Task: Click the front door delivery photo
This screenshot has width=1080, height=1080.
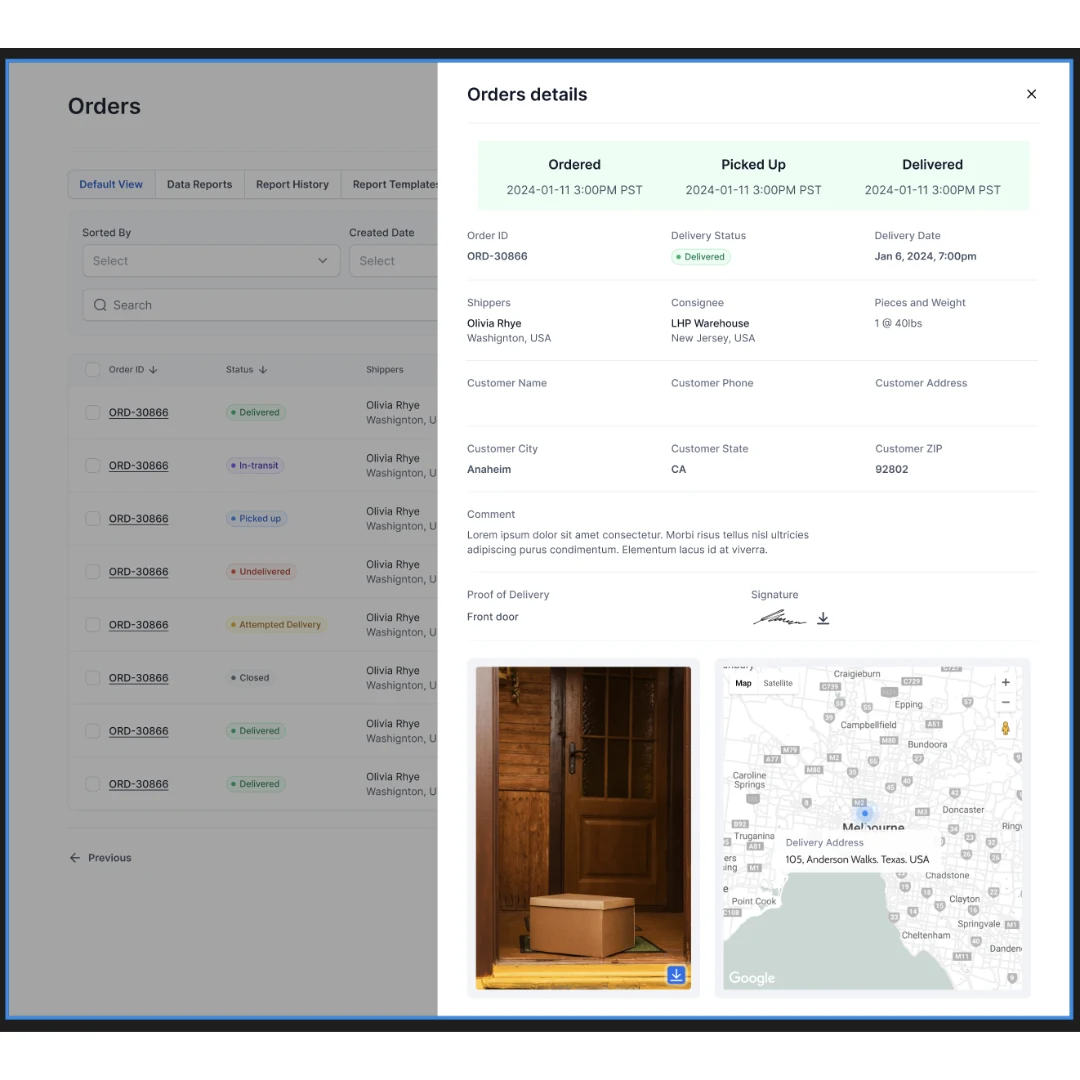Action: [x=583, y=827]
